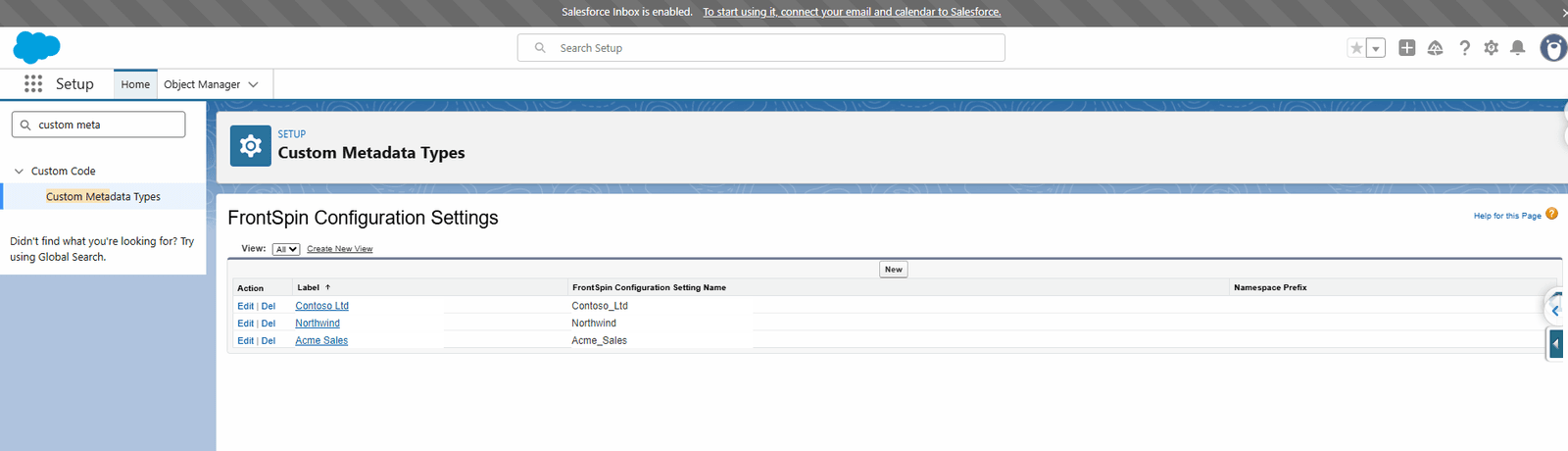
Task: Click the Quick Find box with custom meta
Action: coord(98,125)
